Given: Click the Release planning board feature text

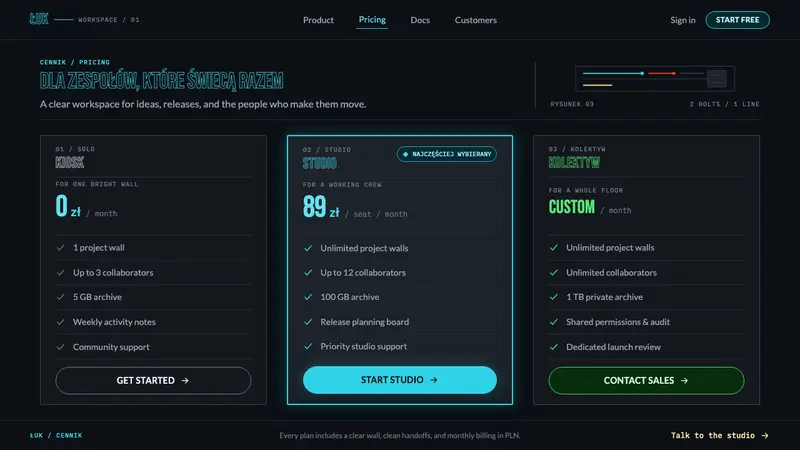Looking at the screenshot, I should 364,322.
